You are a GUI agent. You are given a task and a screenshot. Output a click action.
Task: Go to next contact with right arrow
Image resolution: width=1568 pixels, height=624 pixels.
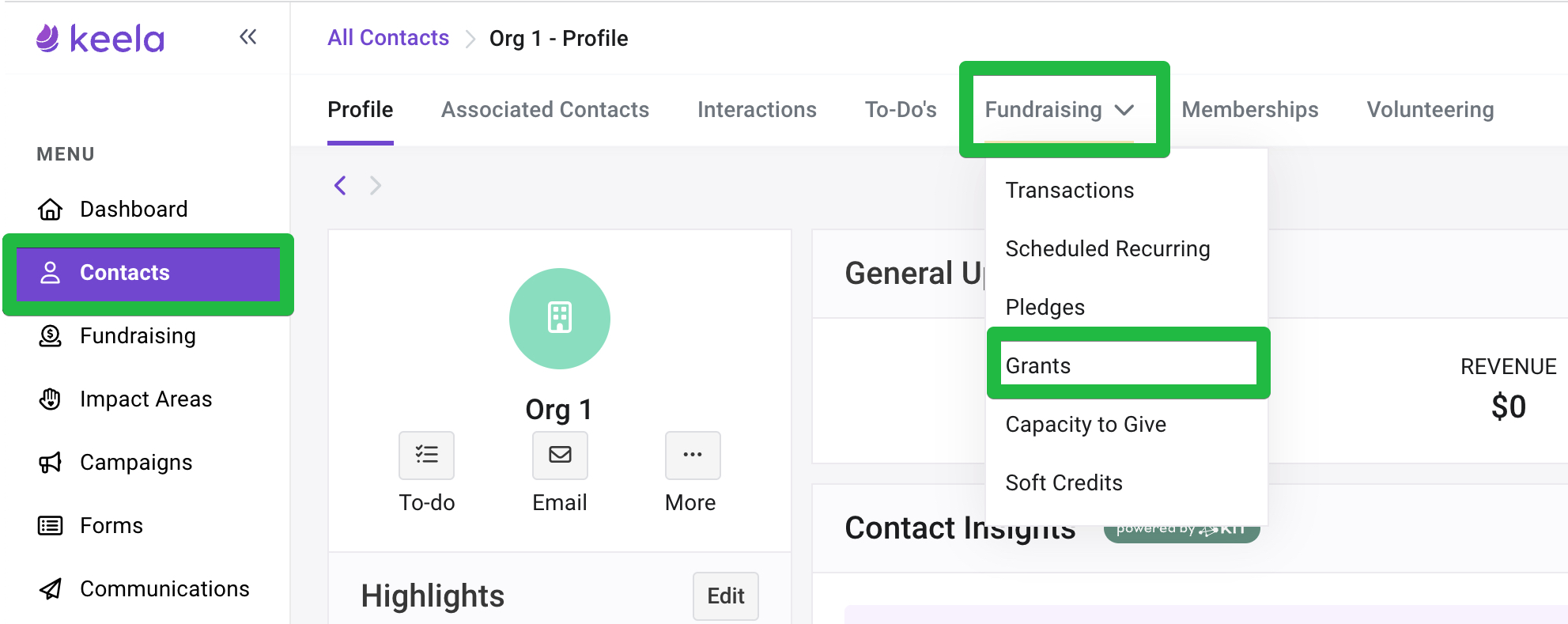point(376,186)
